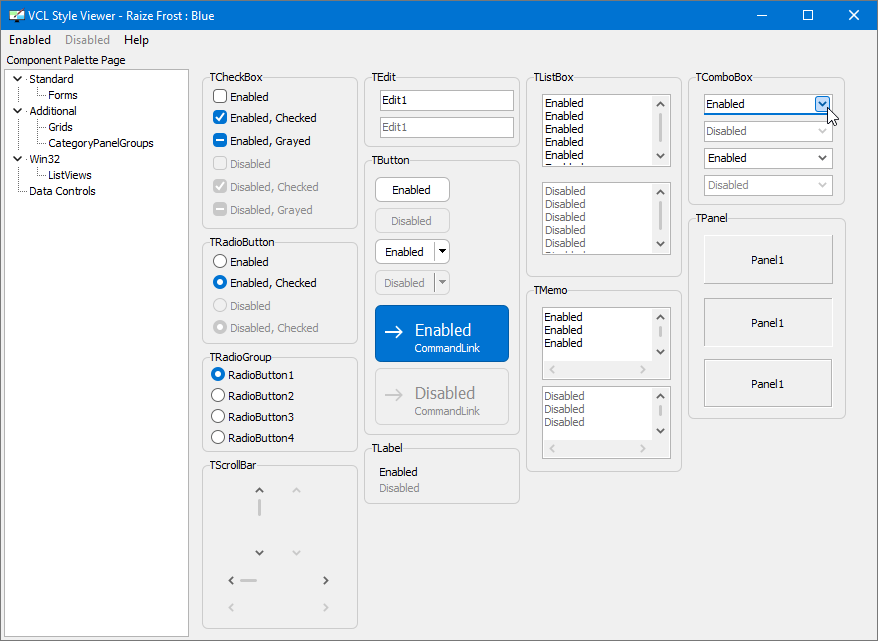This screenshot has width=878, height=641.
Task: Click enabled horizontal scrollbar thumb in TScrollBar
Action: pyautogui.click(x=249, y=581)
